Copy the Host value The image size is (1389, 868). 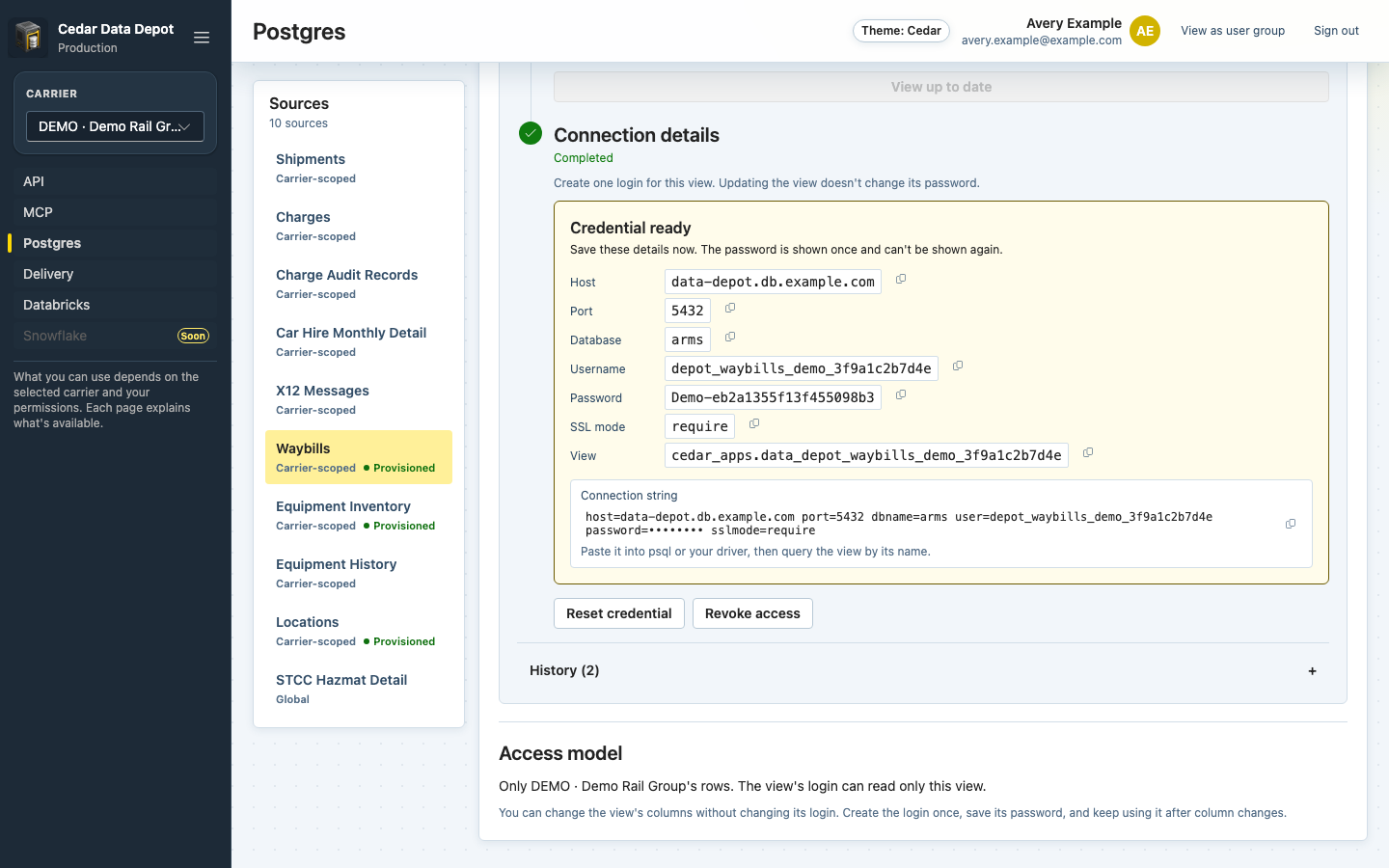pyautogui.click(x=901, y=280)
